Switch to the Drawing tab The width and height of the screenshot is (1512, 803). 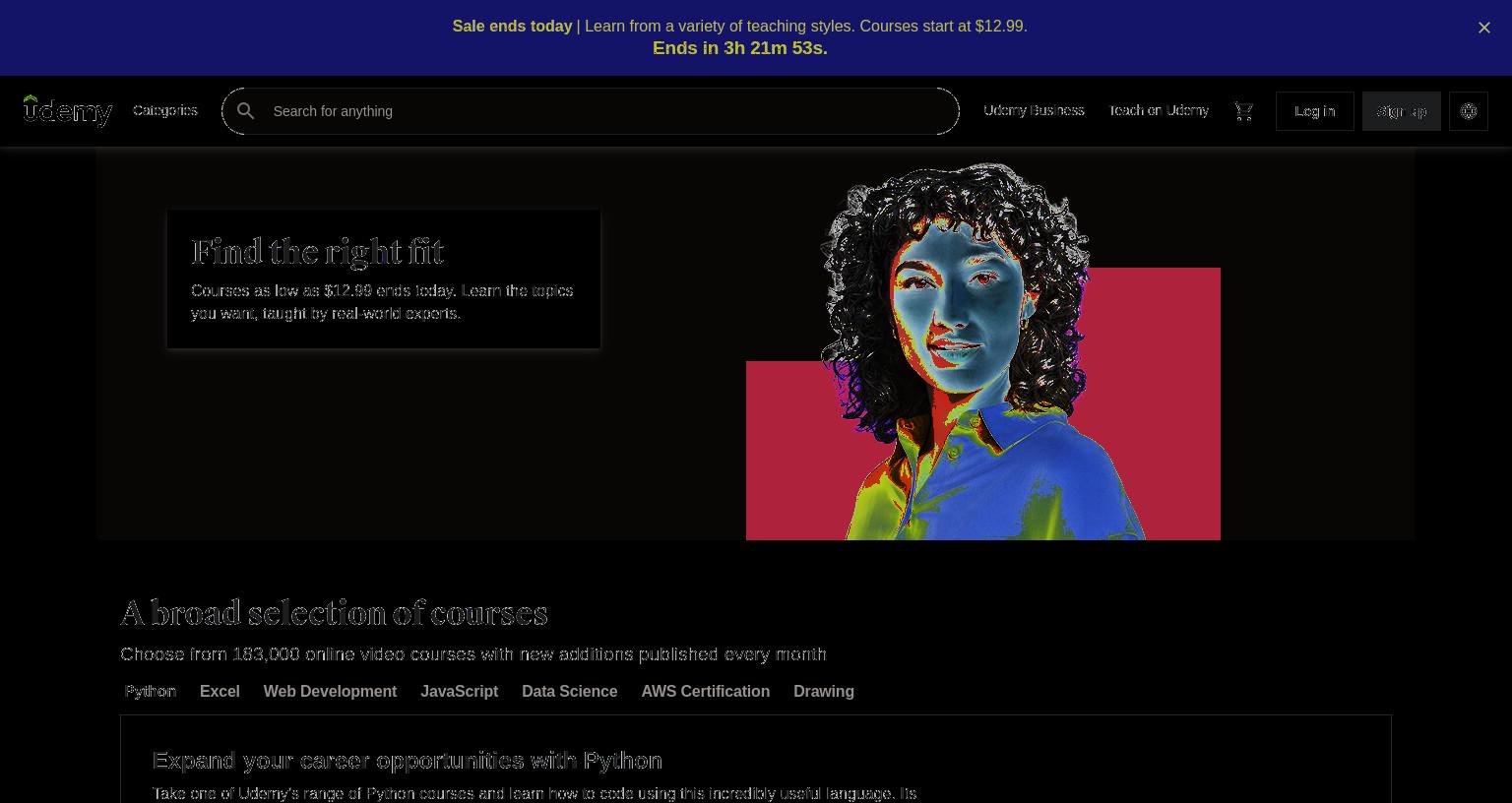824,691
